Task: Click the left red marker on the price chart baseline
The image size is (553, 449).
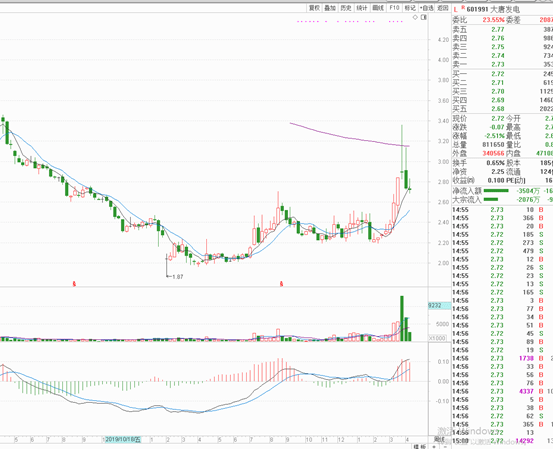Action: [74, 283]
